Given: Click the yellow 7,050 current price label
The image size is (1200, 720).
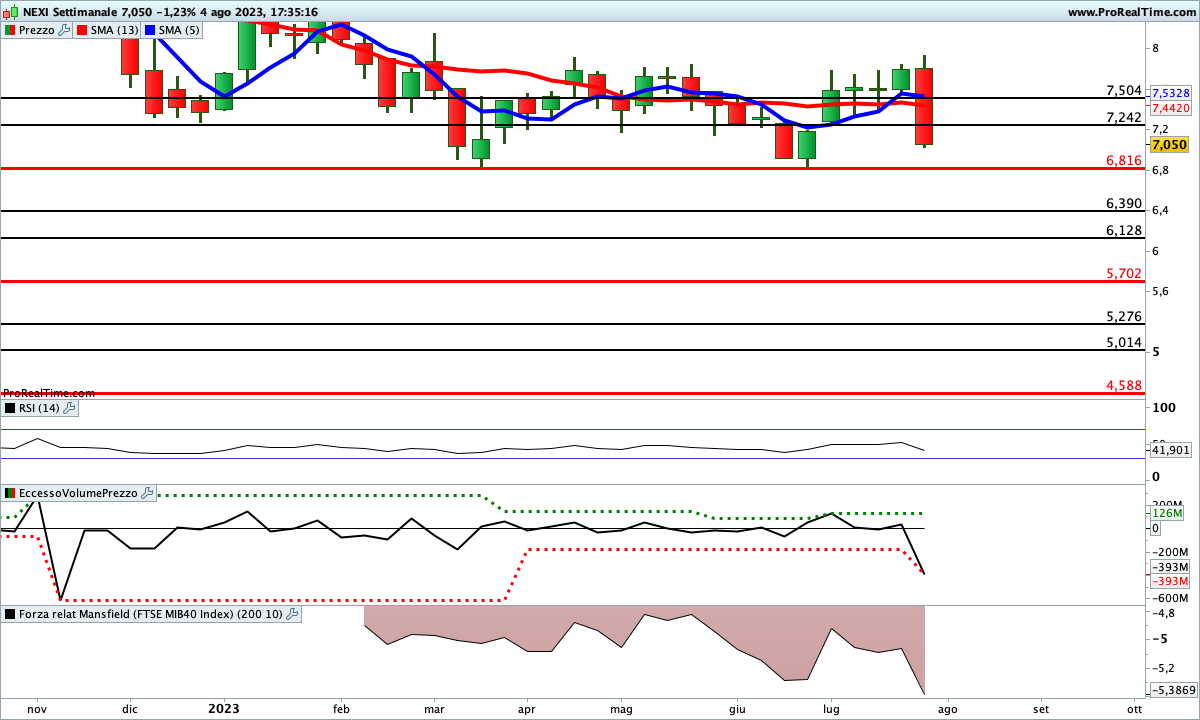Looking at the screenshot, I should coord(1169,145).
